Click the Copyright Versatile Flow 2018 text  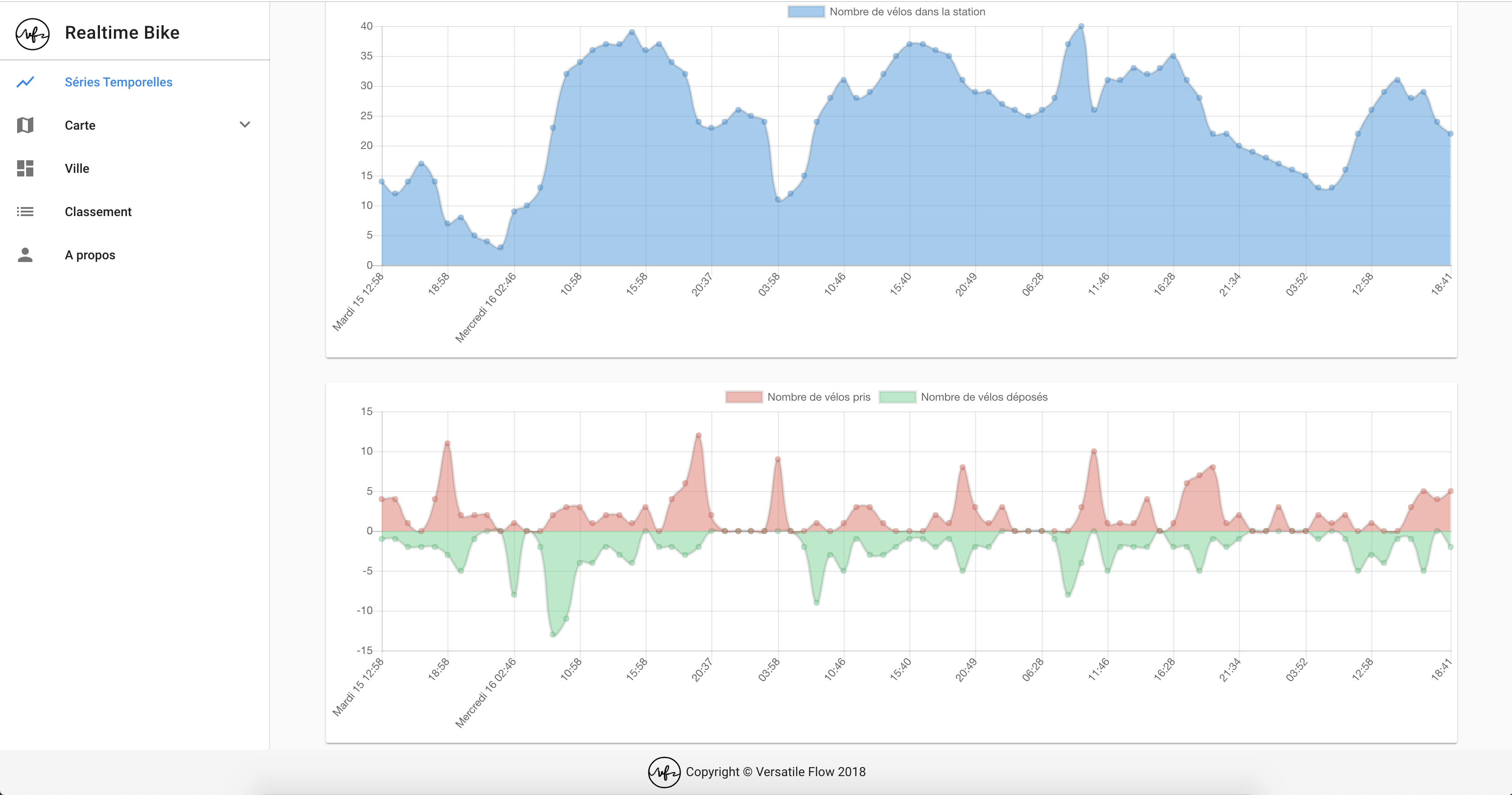click(x=775, y=772)
